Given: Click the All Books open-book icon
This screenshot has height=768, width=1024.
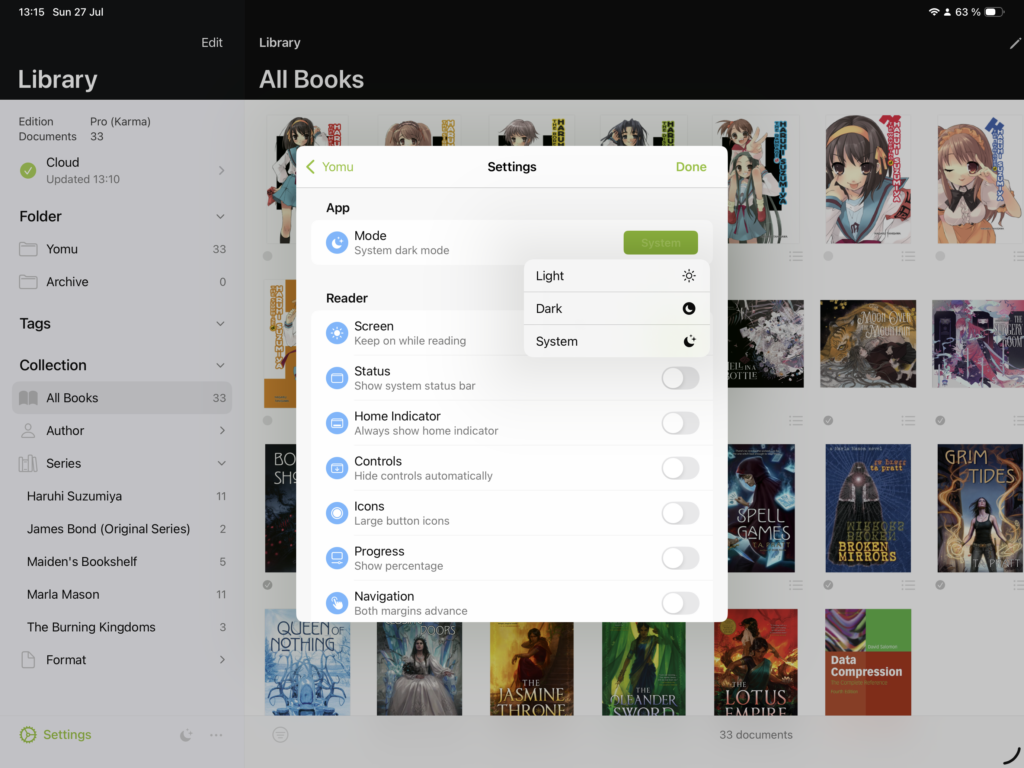Looking at the screenshot, I should pos(28,398).
